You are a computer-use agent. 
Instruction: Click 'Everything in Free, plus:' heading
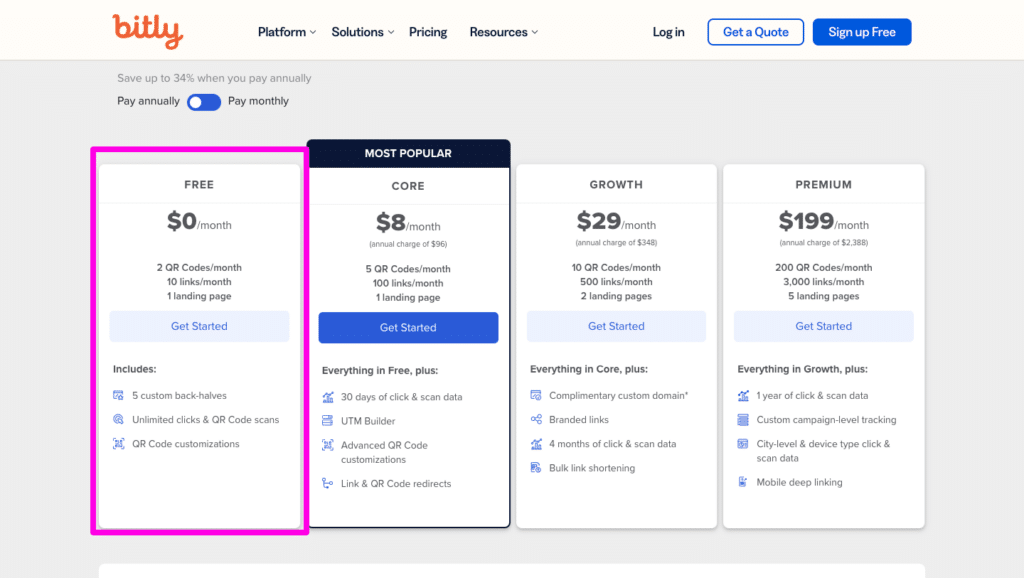click(x=379, y=370)
